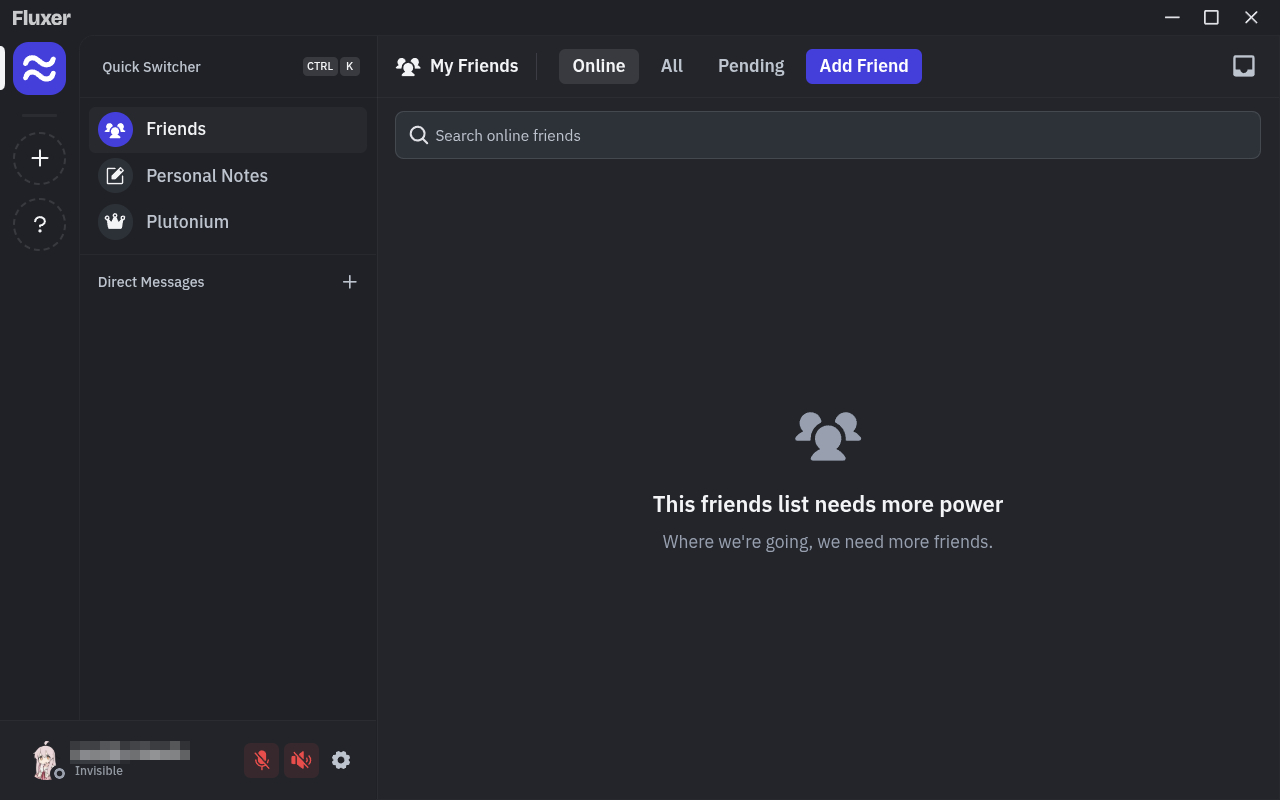Toggle the deafen speaker button
Viewport: 1280px width, 800px height.
301,760
